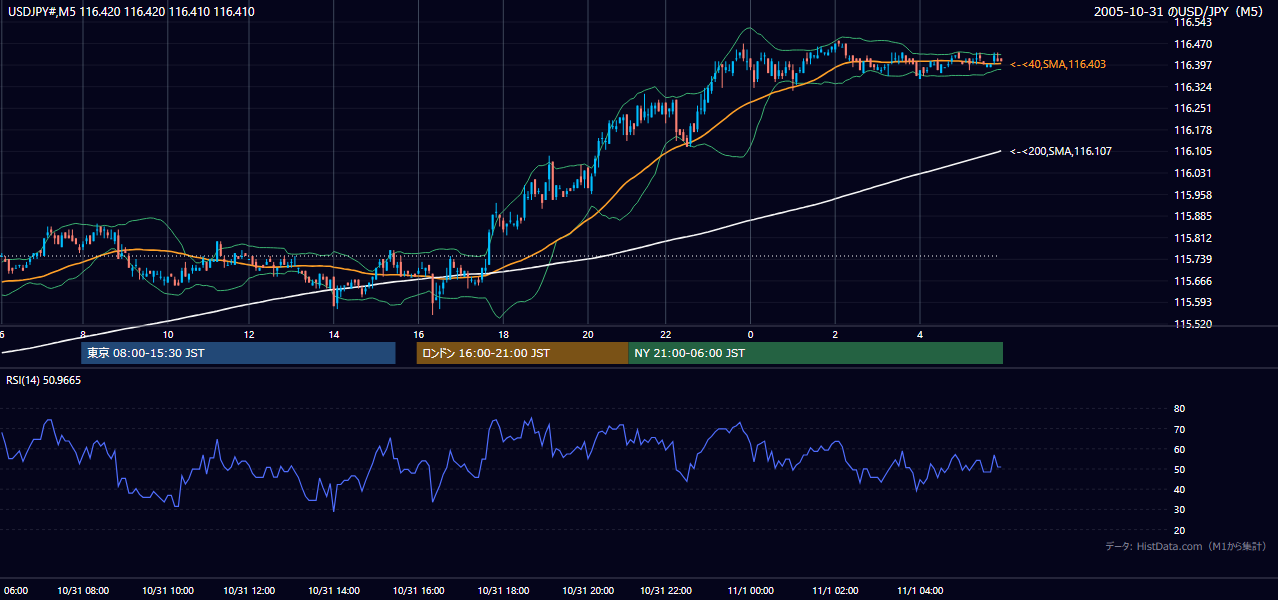The image size is (1278, 600).
Task: Click the 10/31 14:00 time axis label
Action: (334, 590)
